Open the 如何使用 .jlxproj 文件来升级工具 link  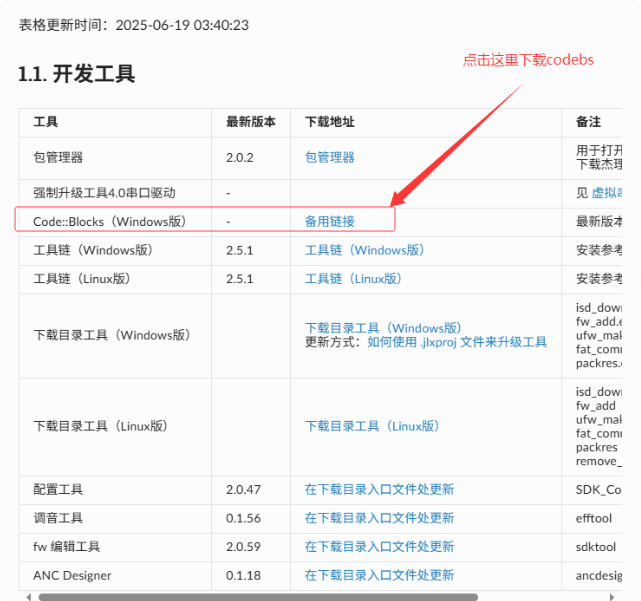point(457,342)
